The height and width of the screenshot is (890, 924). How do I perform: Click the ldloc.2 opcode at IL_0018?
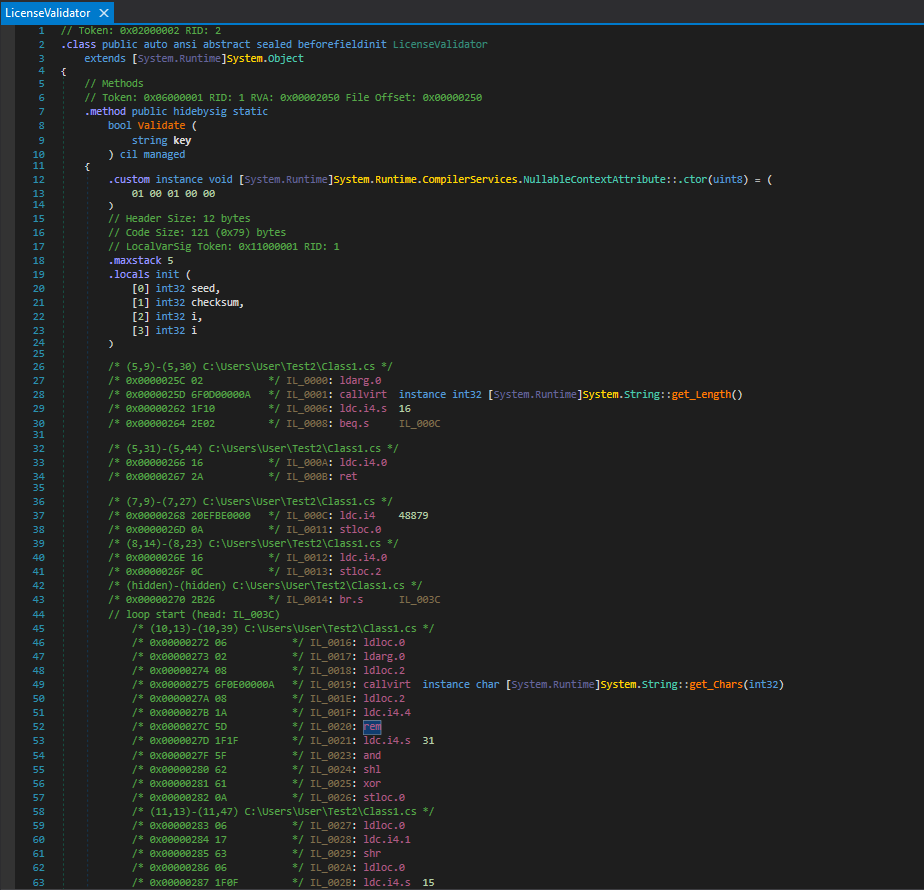coord(384,670)
